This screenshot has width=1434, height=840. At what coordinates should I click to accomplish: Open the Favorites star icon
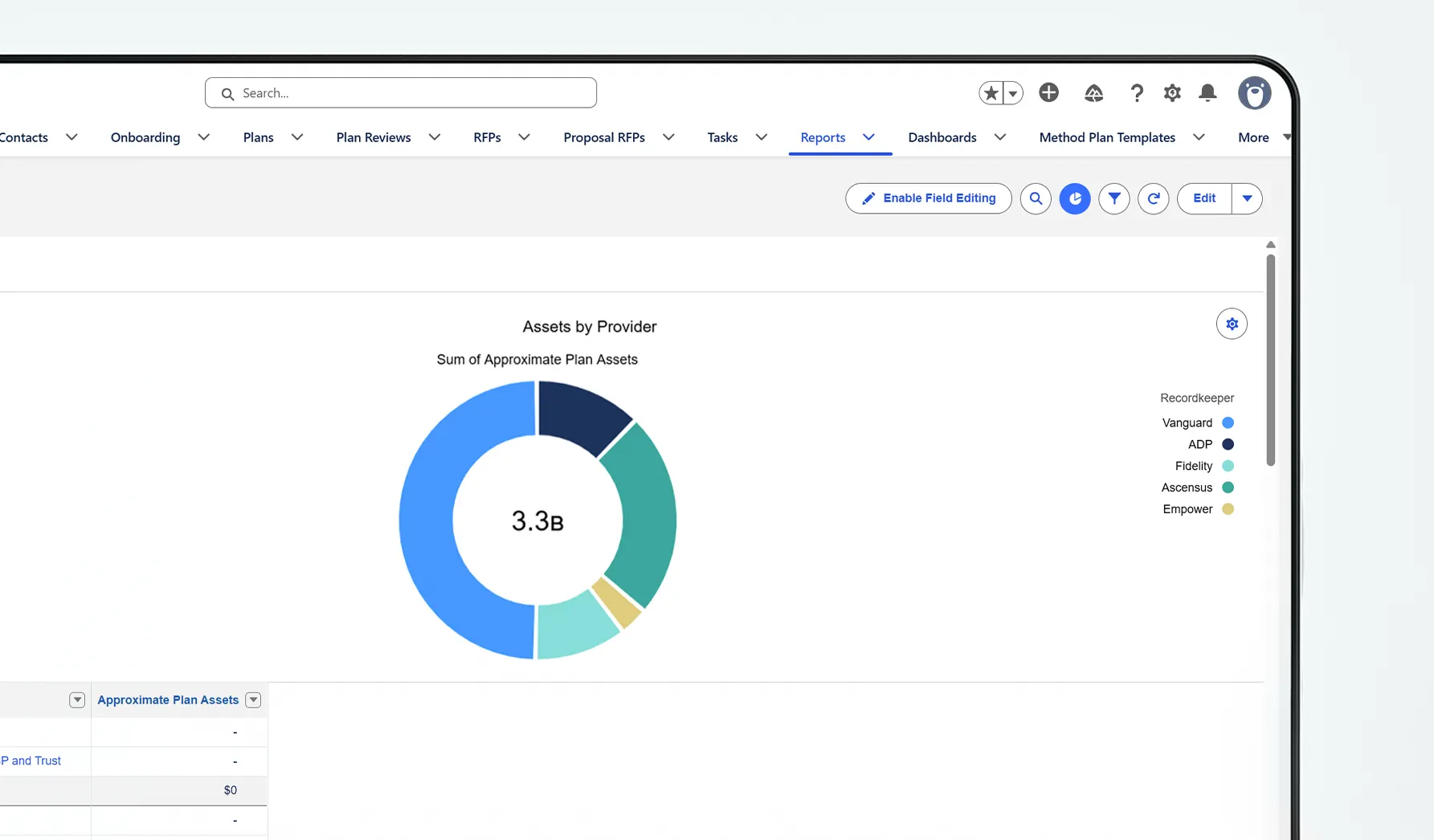(991, 93)
